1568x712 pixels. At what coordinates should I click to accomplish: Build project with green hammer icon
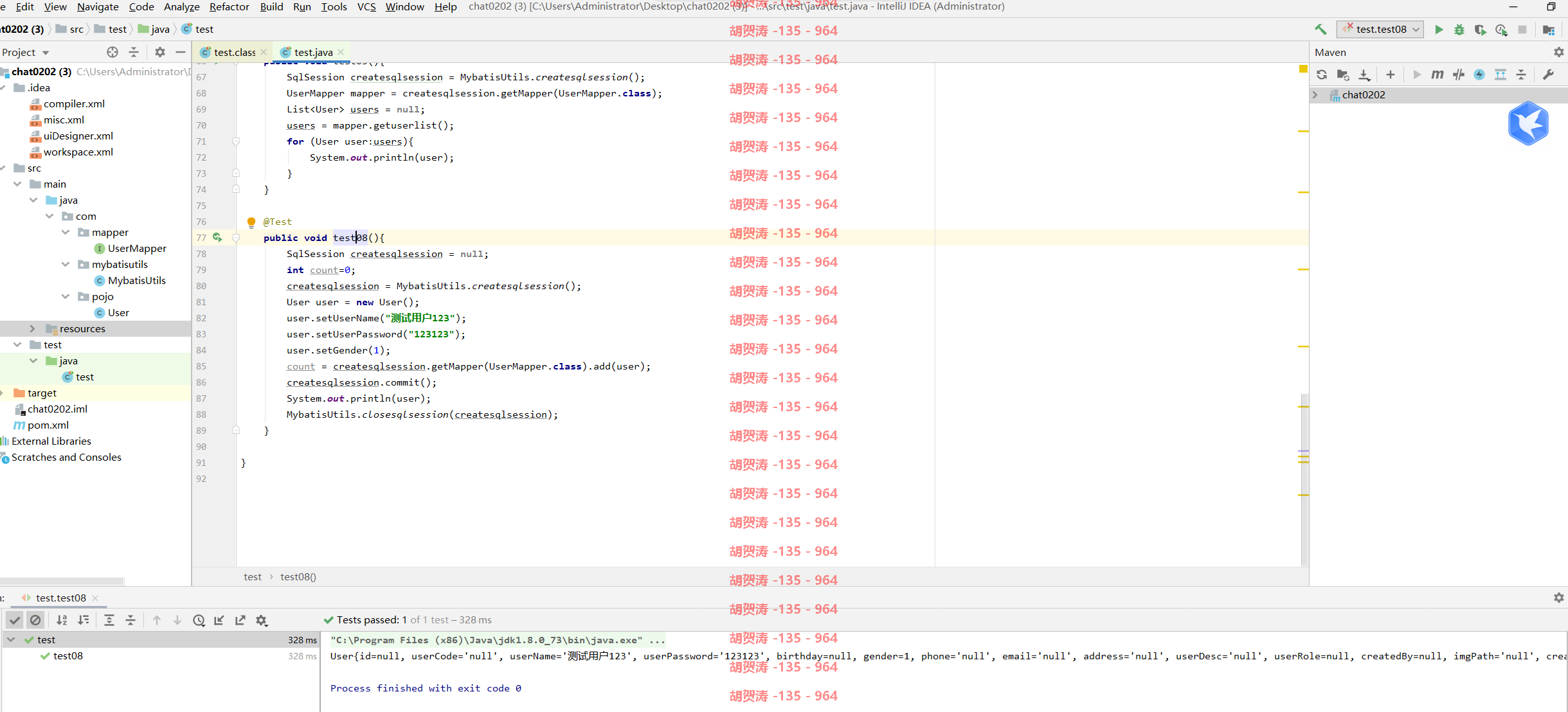pos(1320,30)
